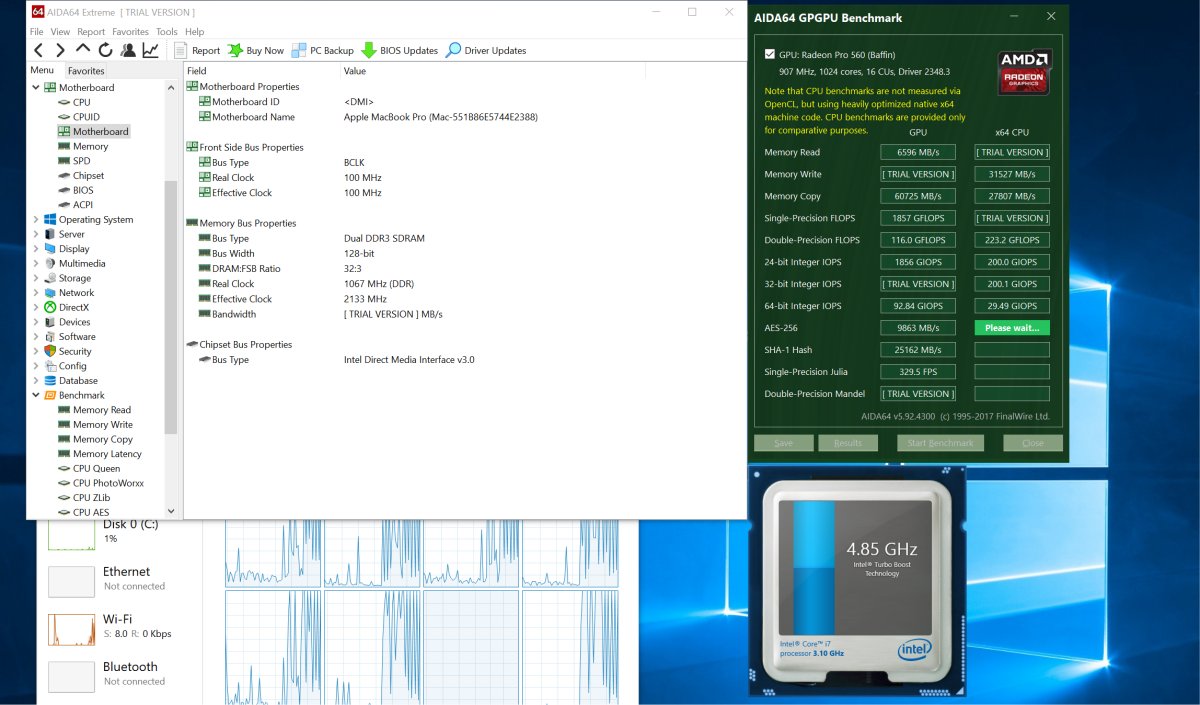Expand Server tree node
This screenshot has width=1200, height=705.
click(36, 234)
